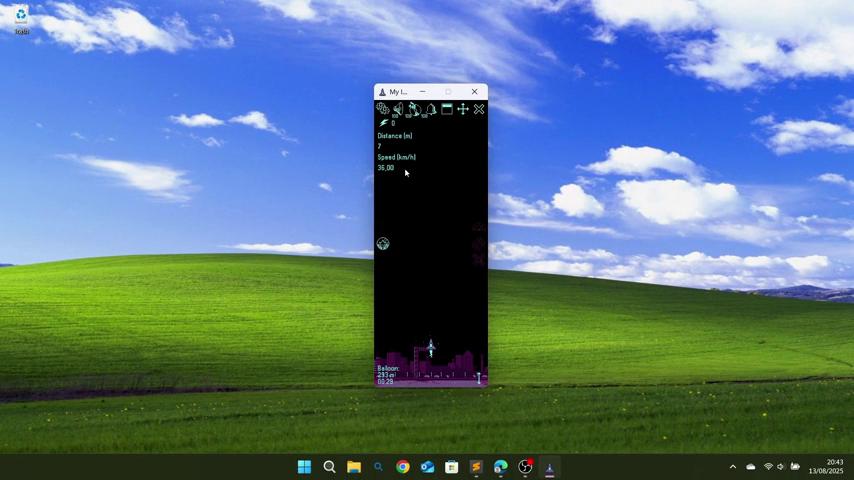Open taskbar Search magnifier
Viewport: 854px width, 480px height.
[329, 467]
